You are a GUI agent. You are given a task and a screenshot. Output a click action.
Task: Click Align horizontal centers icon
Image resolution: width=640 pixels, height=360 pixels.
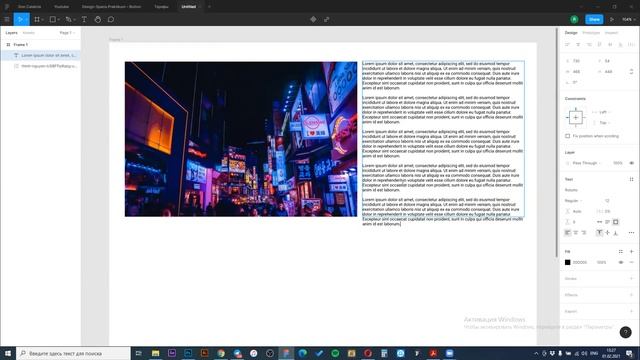coord(578,44)
